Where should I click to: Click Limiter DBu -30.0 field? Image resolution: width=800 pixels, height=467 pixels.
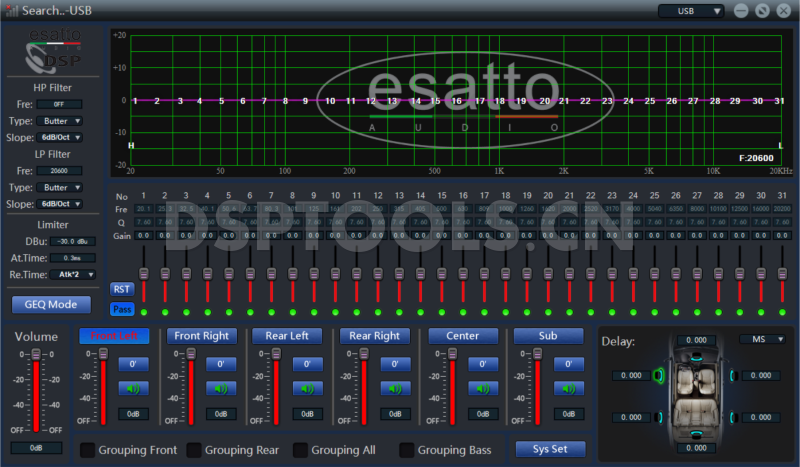click(x=72, y=241)
